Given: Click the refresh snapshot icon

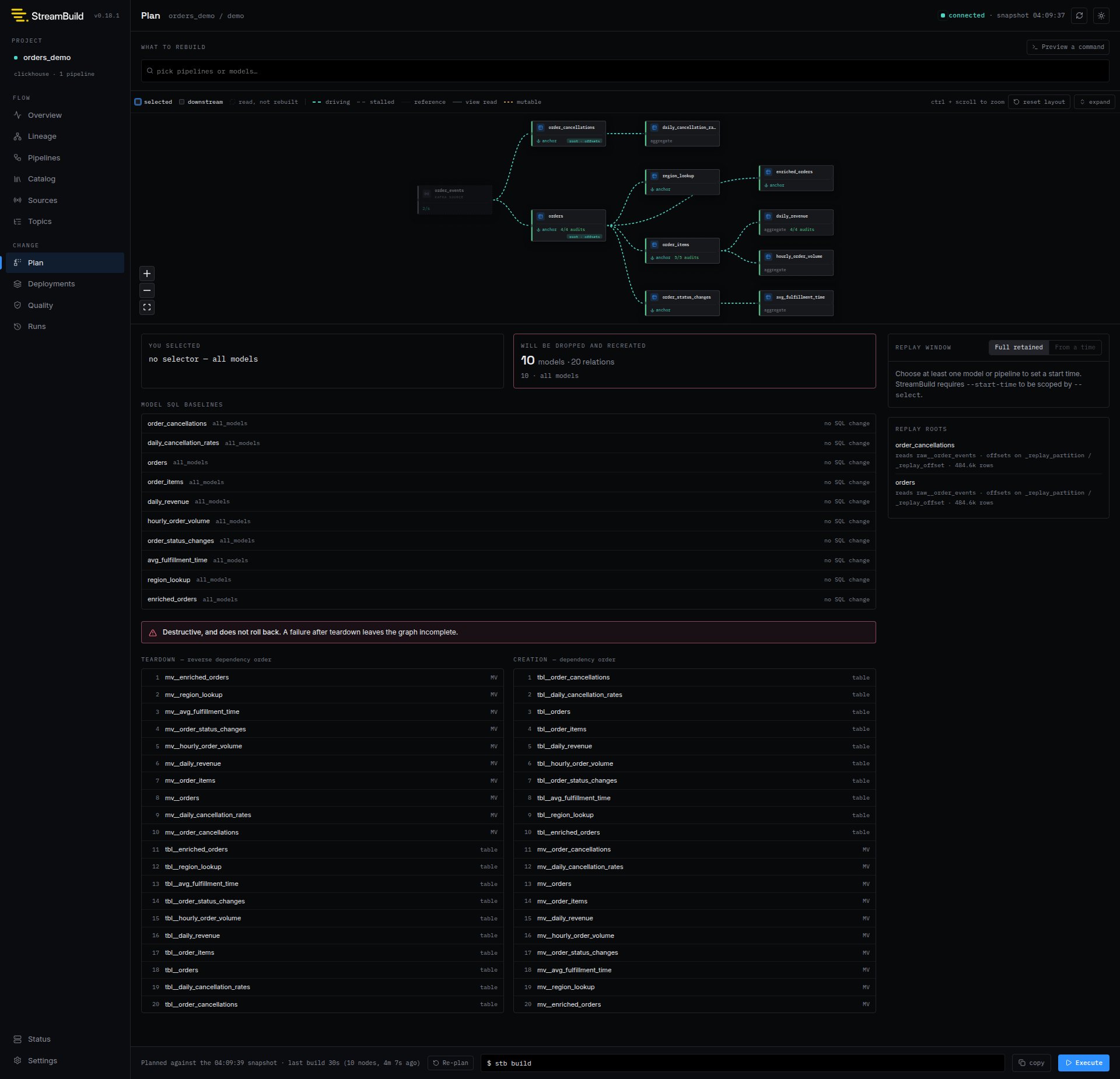Looking at the screenshot, I should [x=1079, y=16].
